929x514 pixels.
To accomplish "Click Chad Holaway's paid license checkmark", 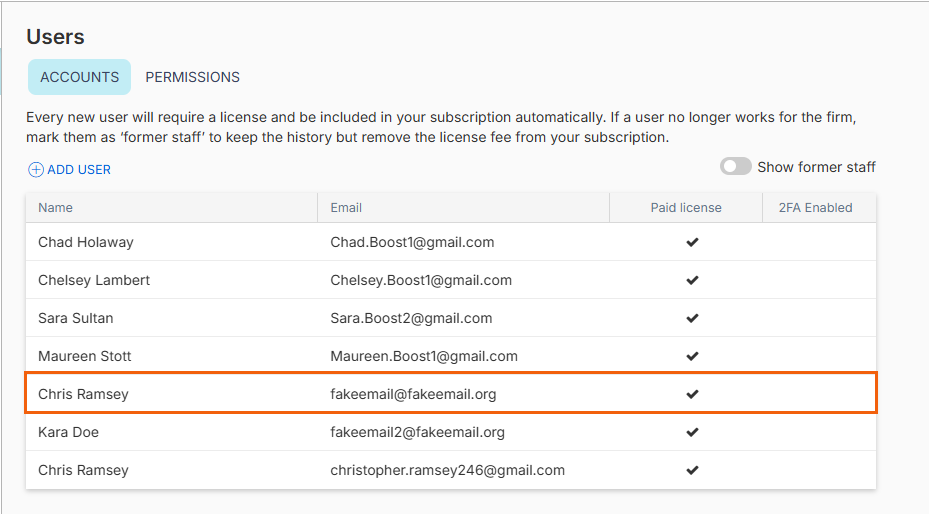I will click(692, 242).
